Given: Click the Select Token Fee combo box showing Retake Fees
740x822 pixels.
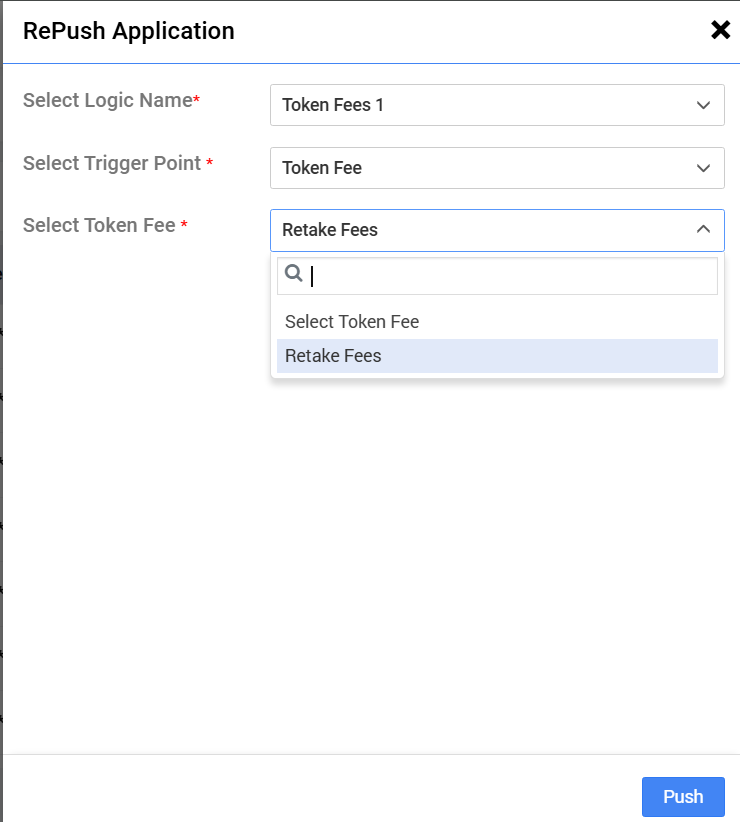Looking at the screenshot, I should pyautogui.click(x=480, y=230).
